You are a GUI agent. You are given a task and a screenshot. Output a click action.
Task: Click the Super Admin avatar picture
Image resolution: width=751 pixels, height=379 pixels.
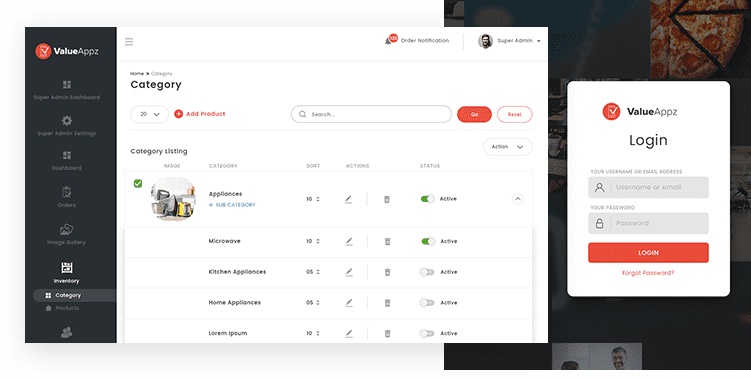point(485,41)
